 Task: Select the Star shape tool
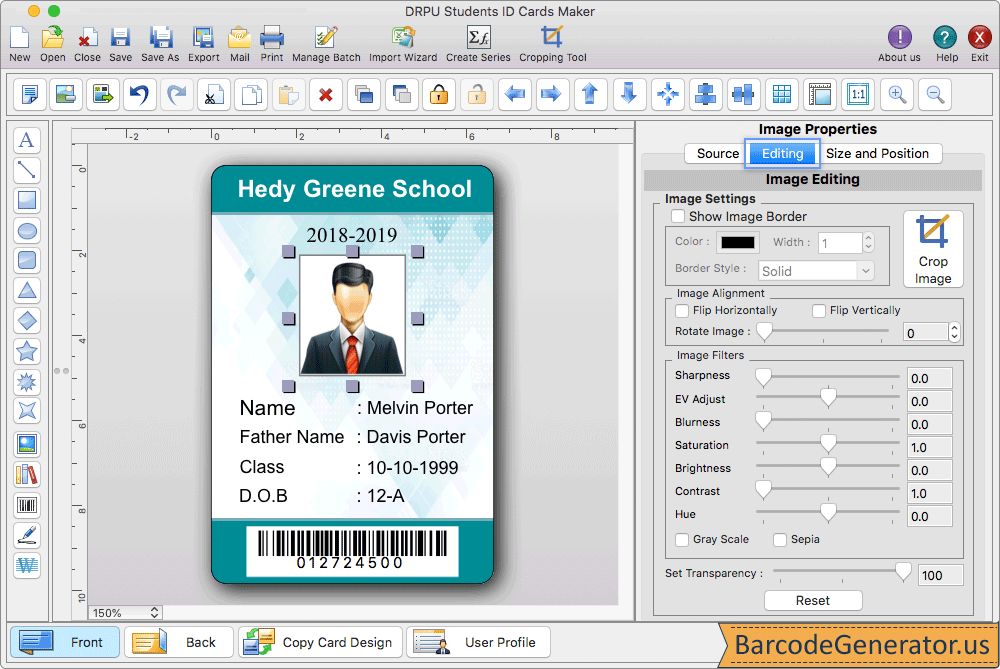click(27, 351)
